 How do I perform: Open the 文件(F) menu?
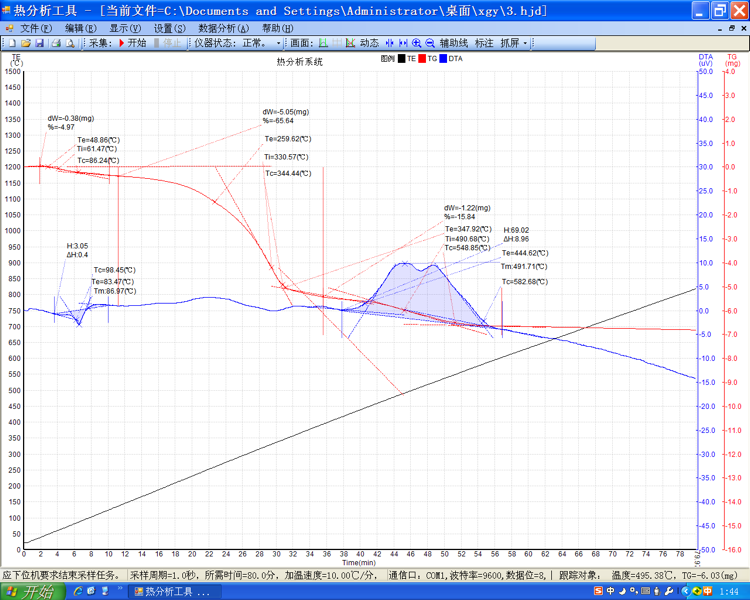(x=35, y=28)
